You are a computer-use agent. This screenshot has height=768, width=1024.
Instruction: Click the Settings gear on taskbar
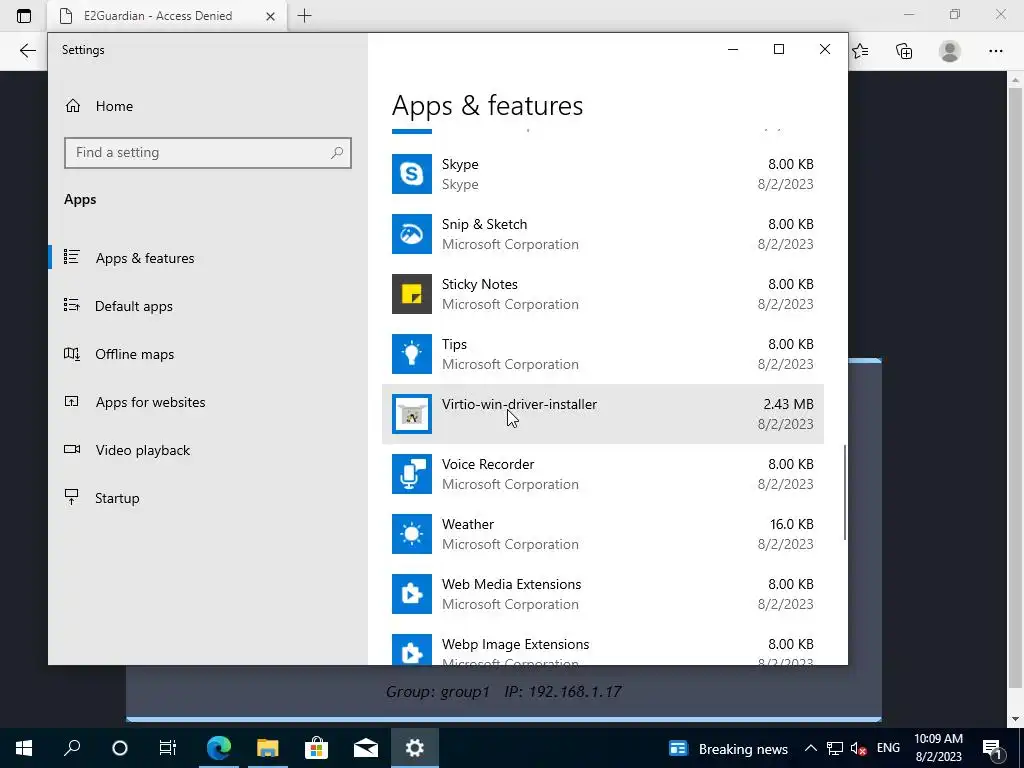point(415,748)
